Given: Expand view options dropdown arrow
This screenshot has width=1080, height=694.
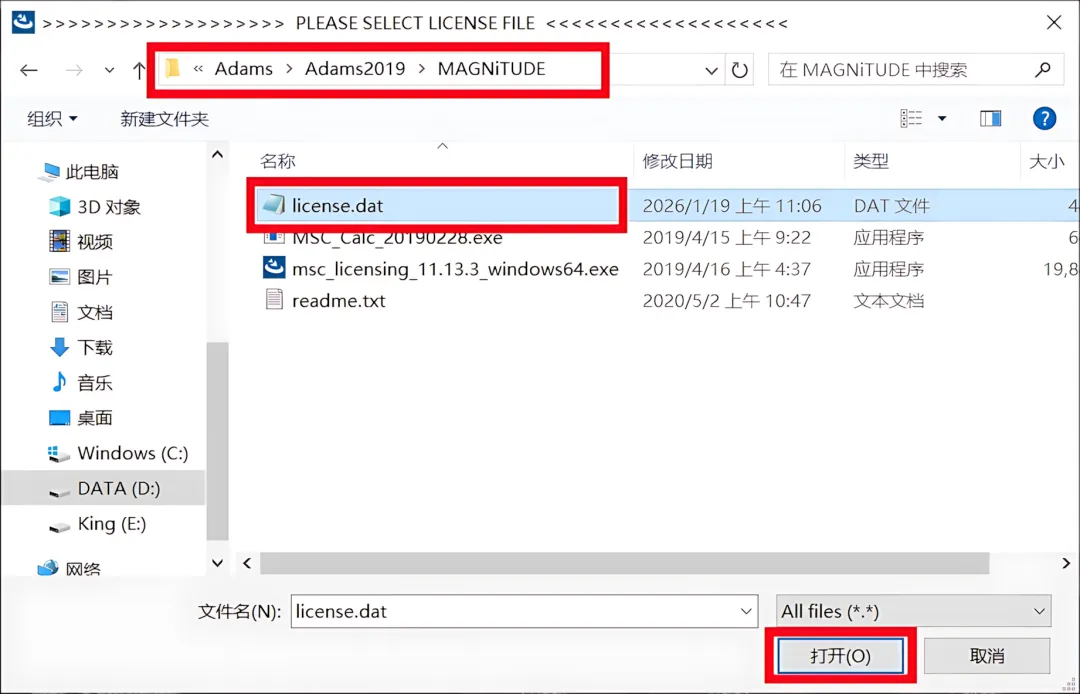Looking at the screenshot, I should point(942,118).
